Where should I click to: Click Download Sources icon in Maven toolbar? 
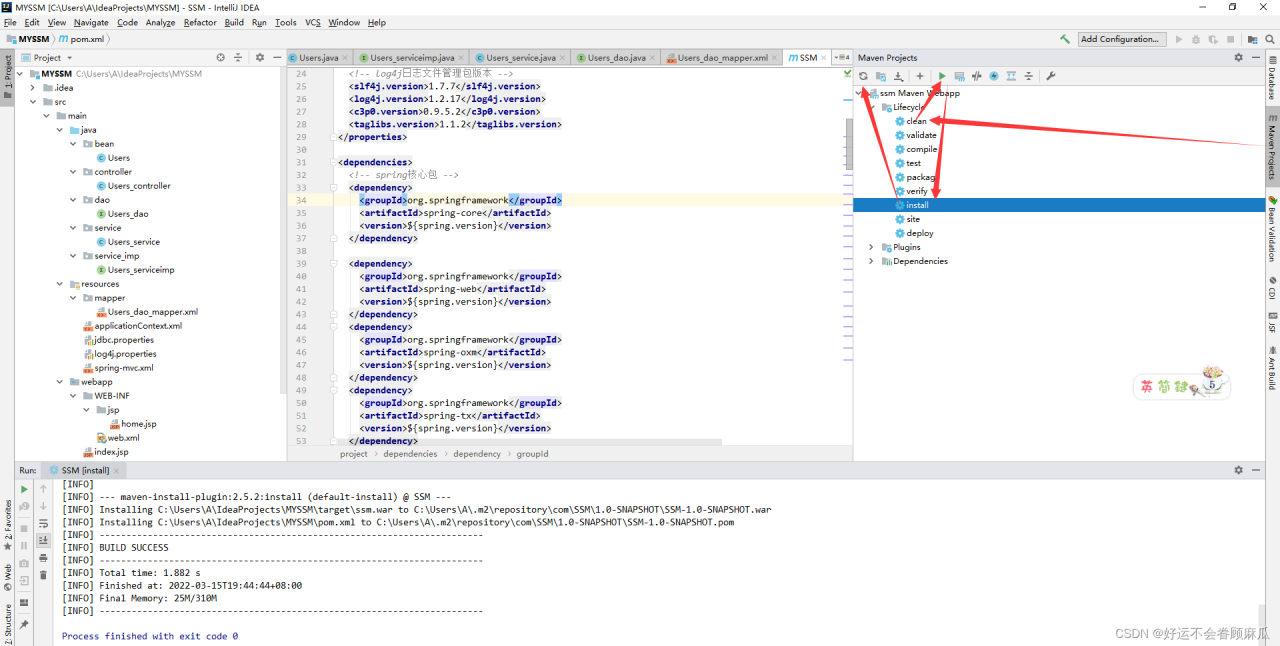[899, 76]
